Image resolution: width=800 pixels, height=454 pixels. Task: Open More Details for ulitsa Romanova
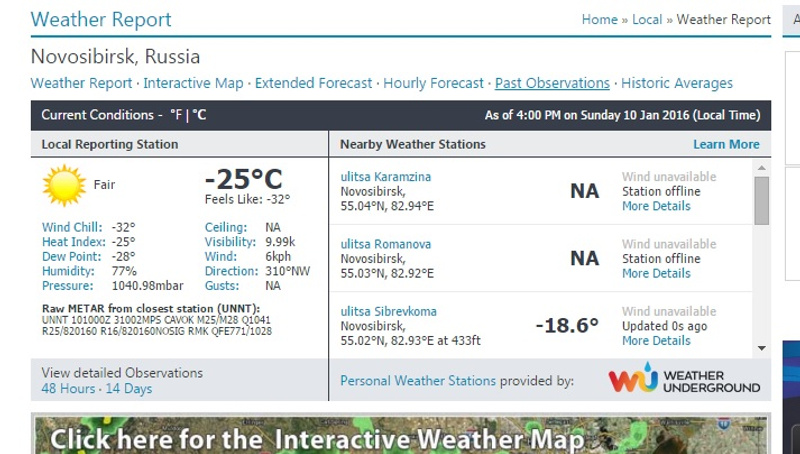tap(656, 273)
